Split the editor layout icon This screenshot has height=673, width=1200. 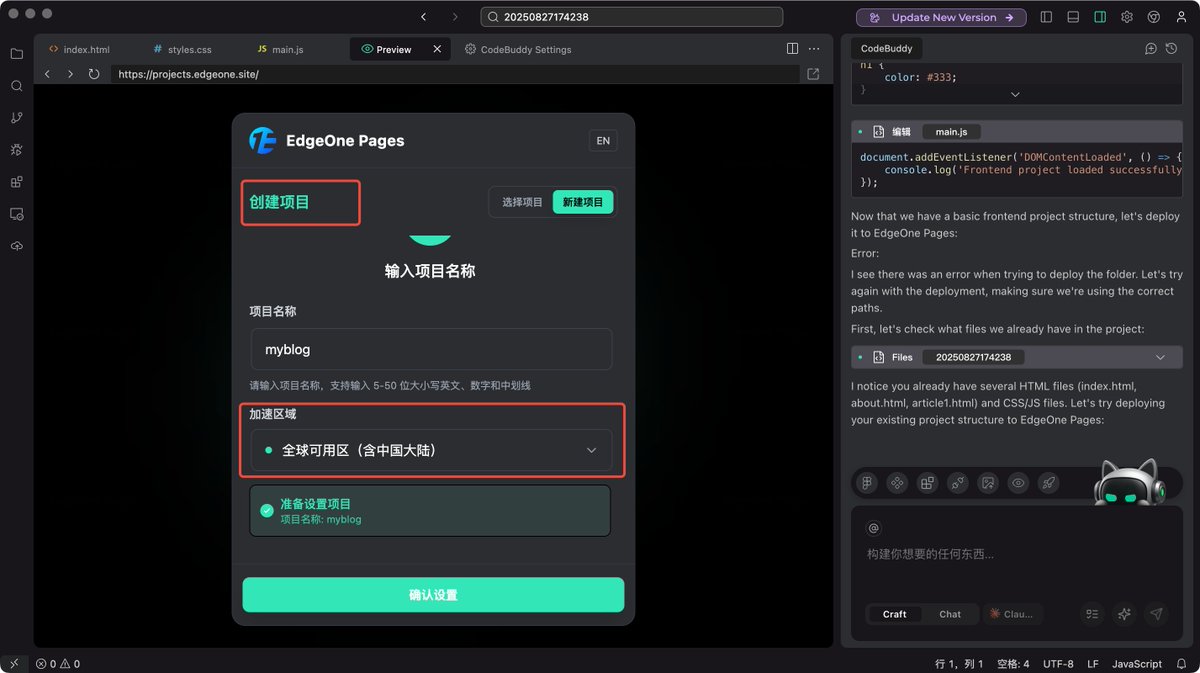tap(792, 48)
